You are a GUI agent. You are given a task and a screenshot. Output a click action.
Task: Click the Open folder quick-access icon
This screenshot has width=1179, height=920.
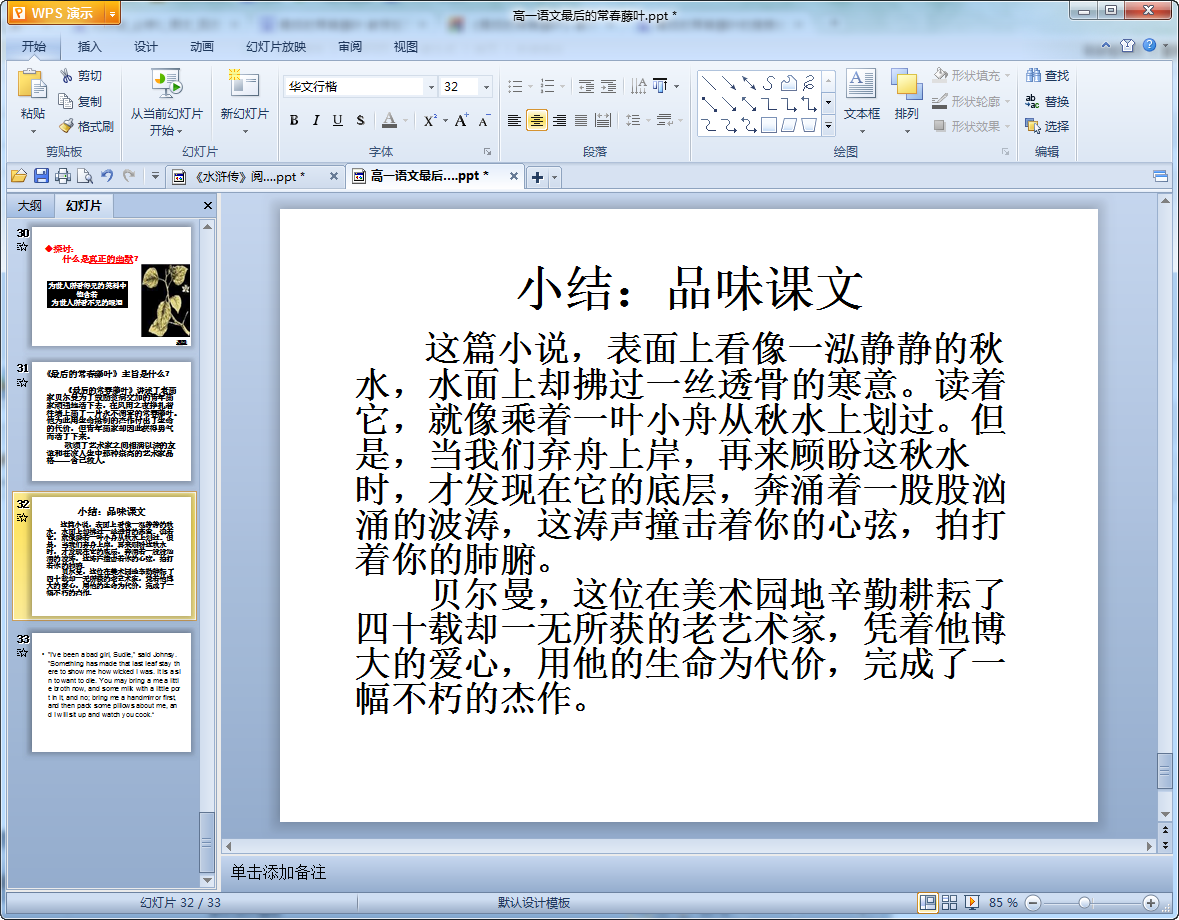(19, 177)
